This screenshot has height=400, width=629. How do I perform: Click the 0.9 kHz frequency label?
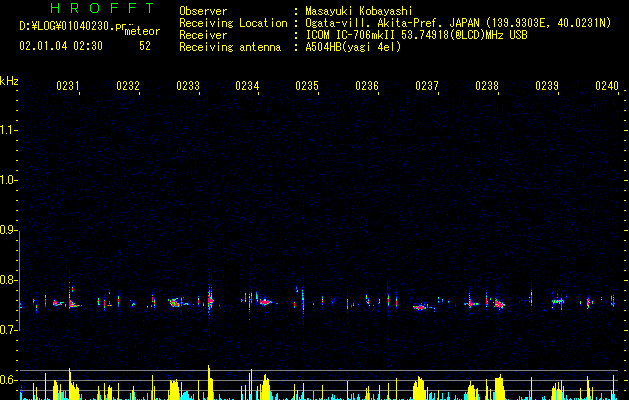(8, 230)
